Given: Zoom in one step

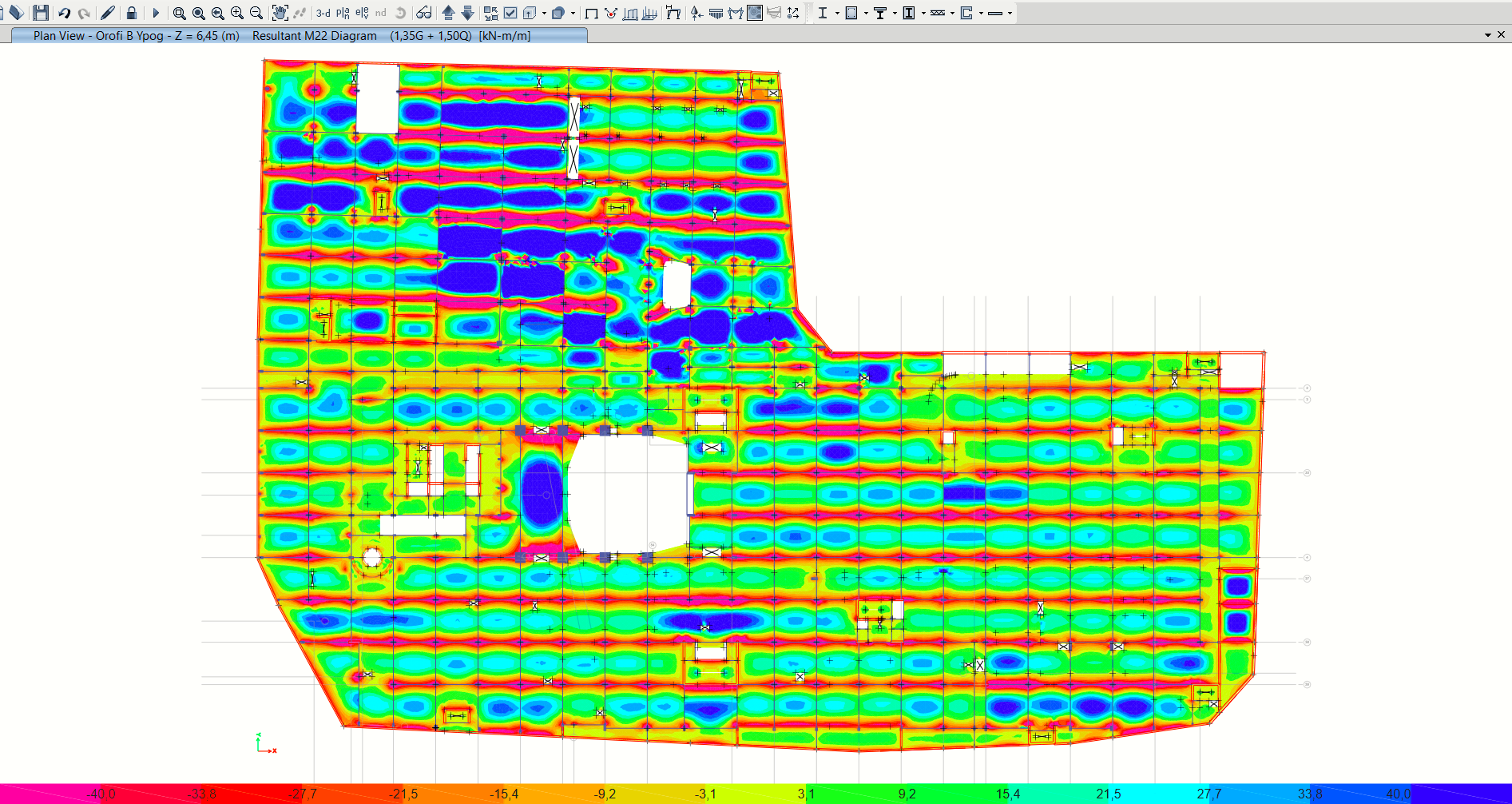Looking at the screenshot, I should pos(237,13).
